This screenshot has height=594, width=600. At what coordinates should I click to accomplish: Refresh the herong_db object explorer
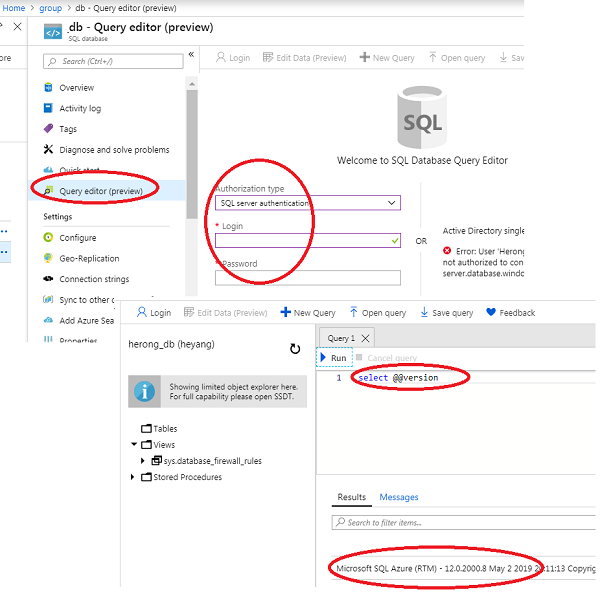tap(295, 349)
